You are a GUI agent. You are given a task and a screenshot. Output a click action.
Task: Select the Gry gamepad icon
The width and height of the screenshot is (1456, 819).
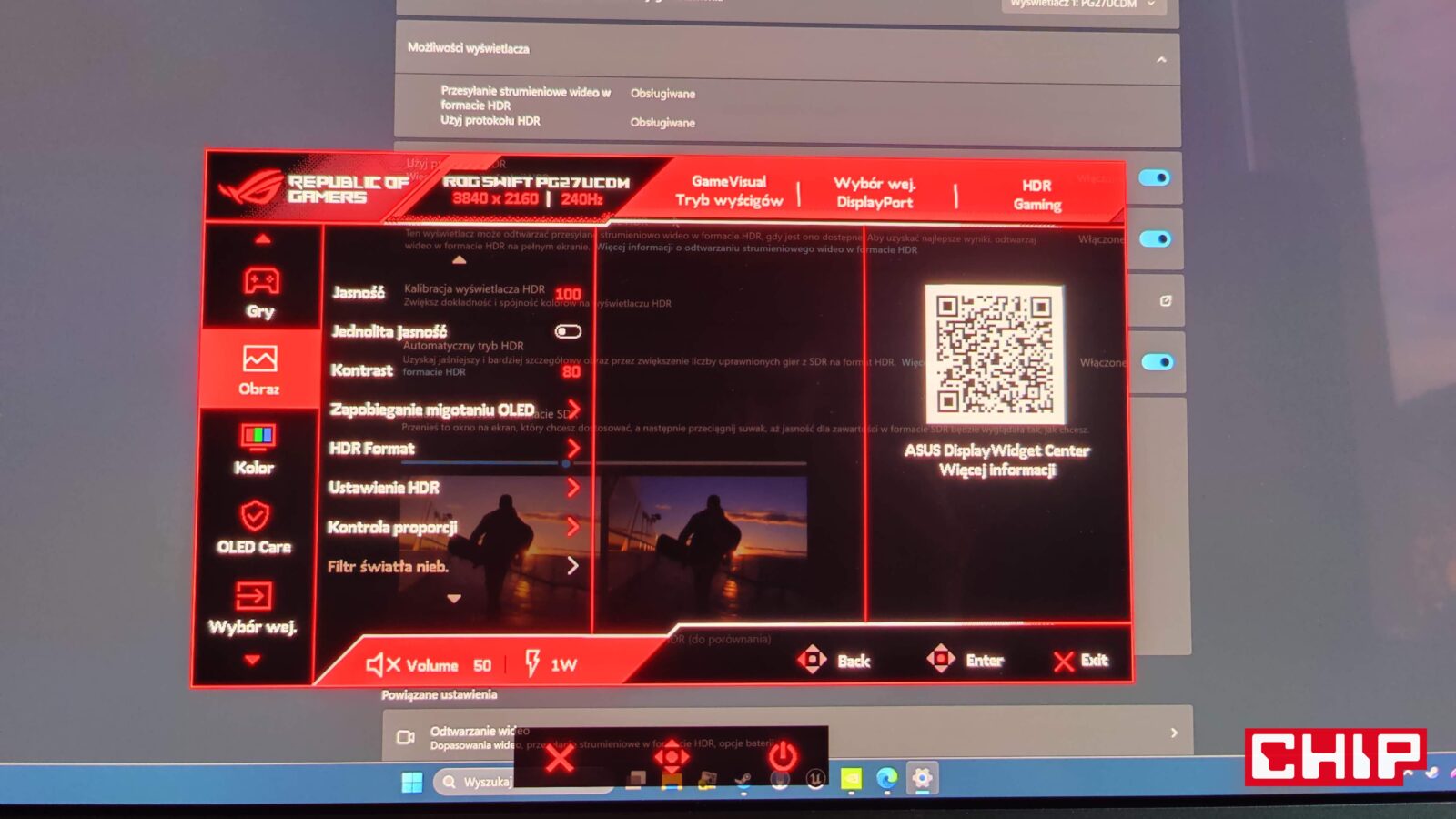pos(260,282)
